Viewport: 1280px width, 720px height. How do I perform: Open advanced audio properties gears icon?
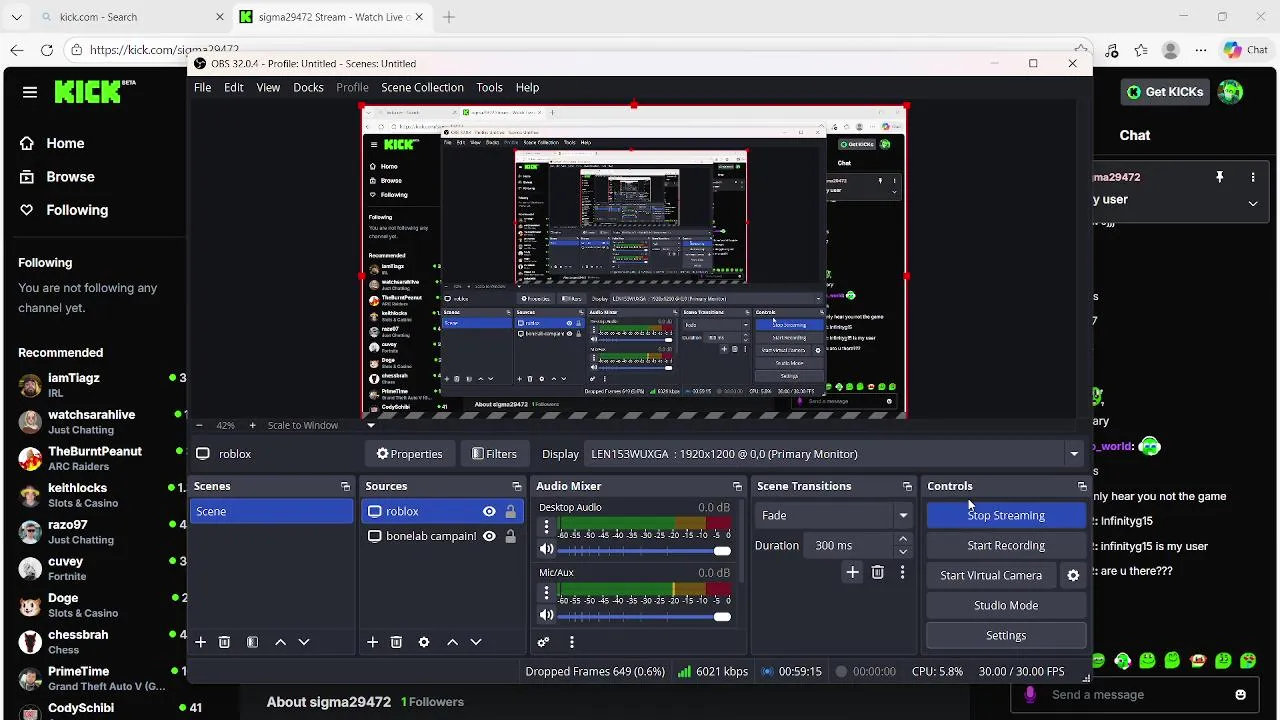[543, 642]
